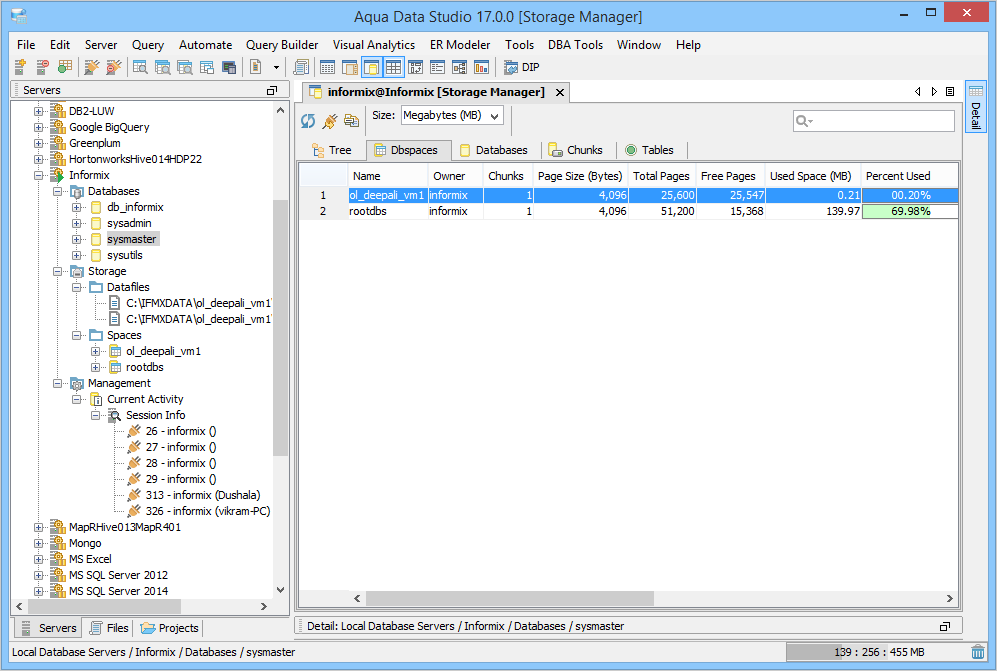Open the Files panel tab at bottom
The height and width of the screenshot is (671, 997).
[x=109, y=628]
